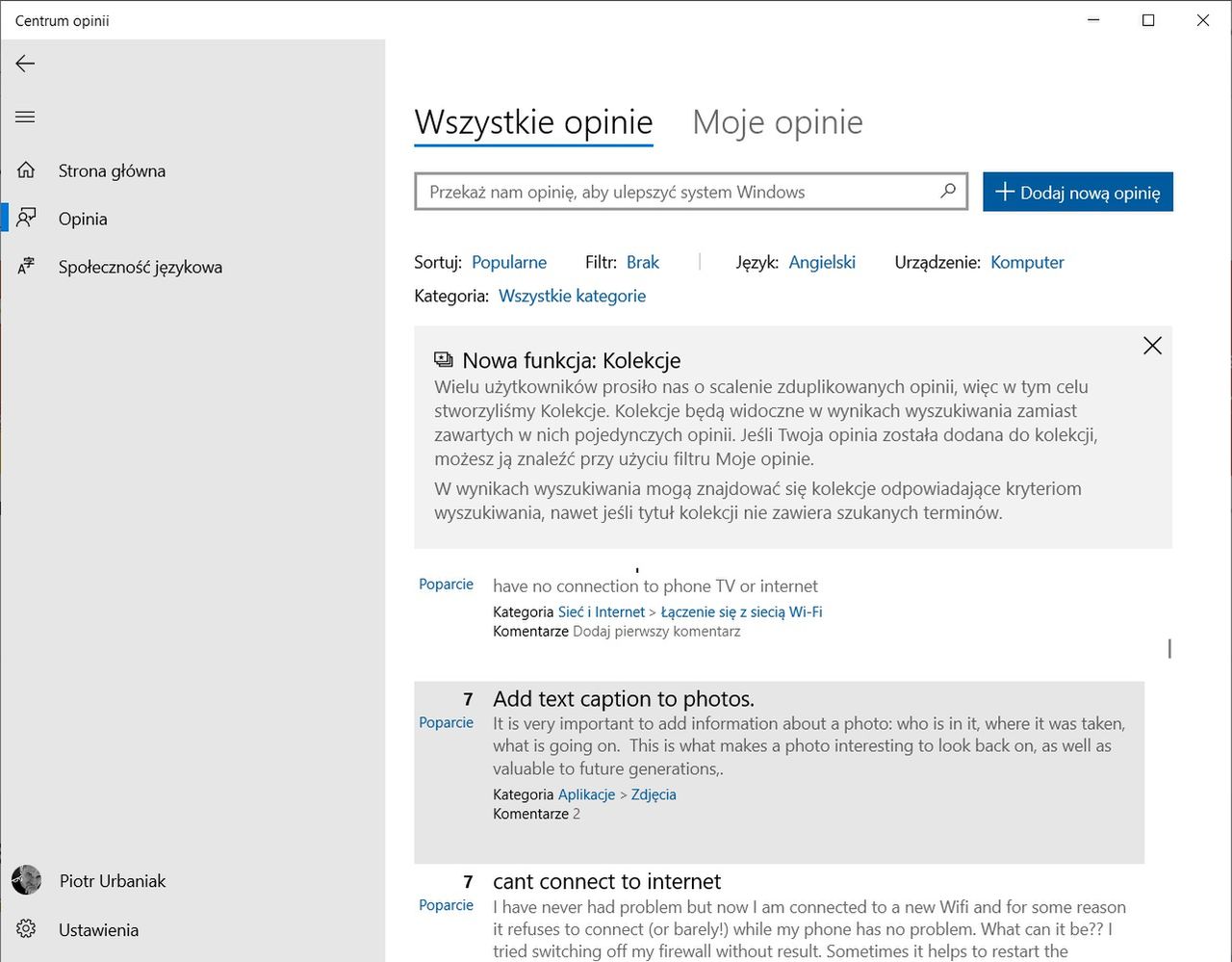Screen dimensions: 1232x962
Task: Open Piotr Urbaniak account name
Action: click(x=113, y=880)
